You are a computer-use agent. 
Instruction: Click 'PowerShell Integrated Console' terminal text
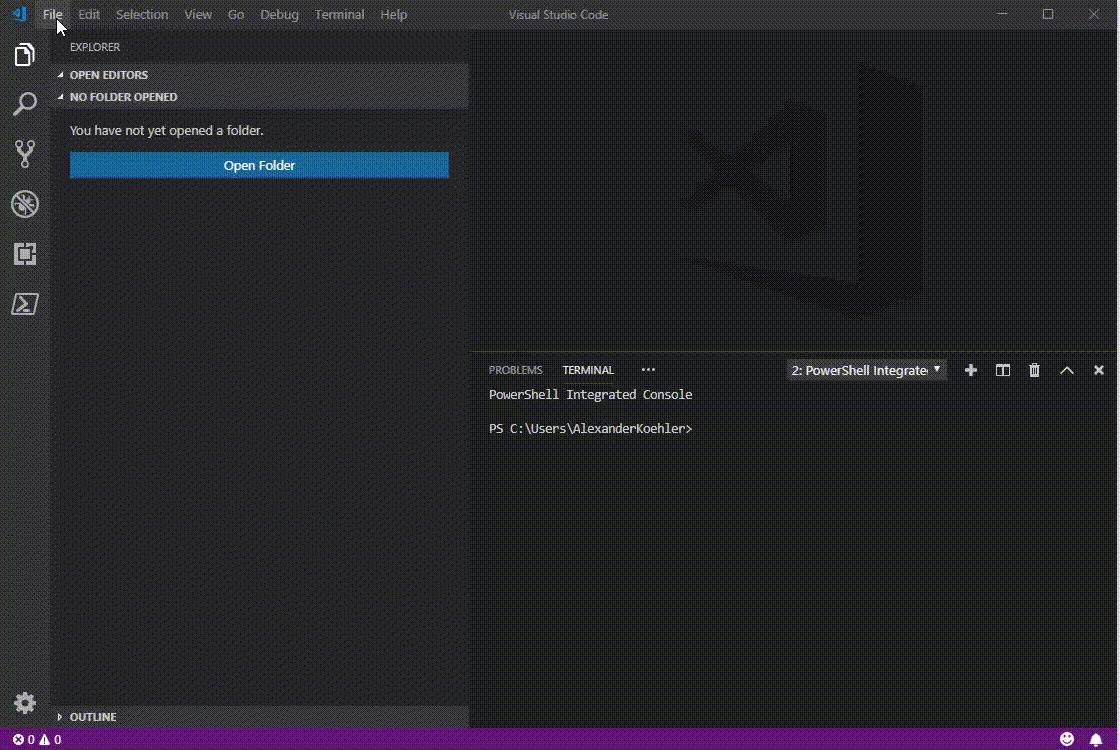click(591, 394)
